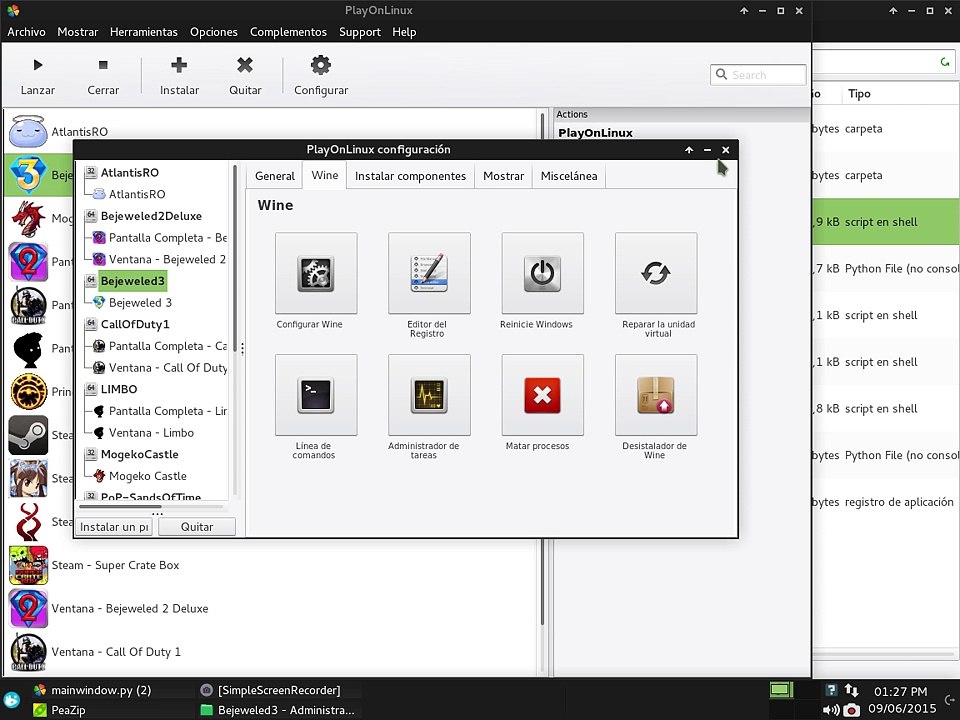Open the Complementos menu
This screenshot has width=960, height=720.
pyautogui.click(x=288, y=32)
